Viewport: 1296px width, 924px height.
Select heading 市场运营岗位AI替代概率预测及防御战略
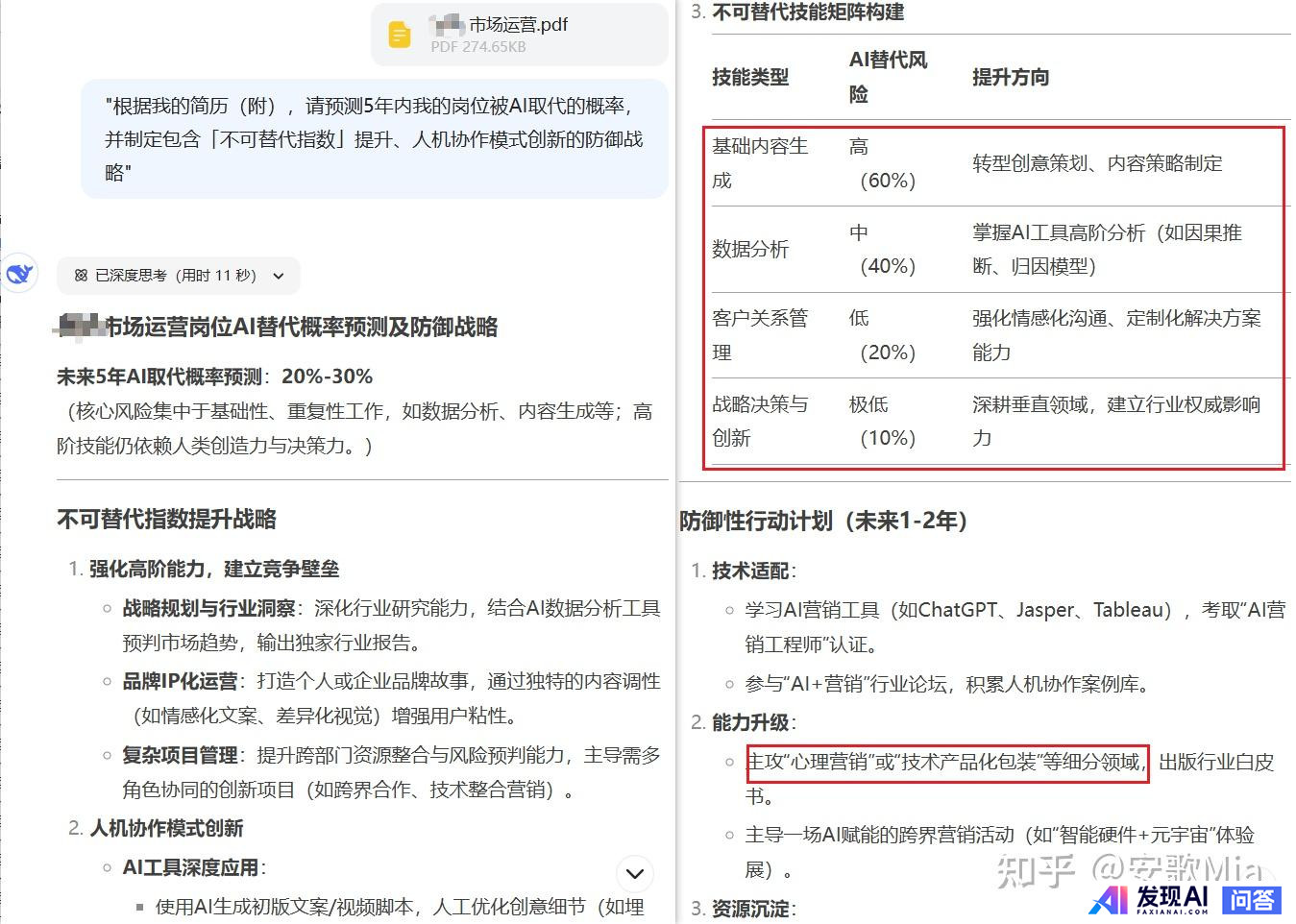click(x=301, y=328)
